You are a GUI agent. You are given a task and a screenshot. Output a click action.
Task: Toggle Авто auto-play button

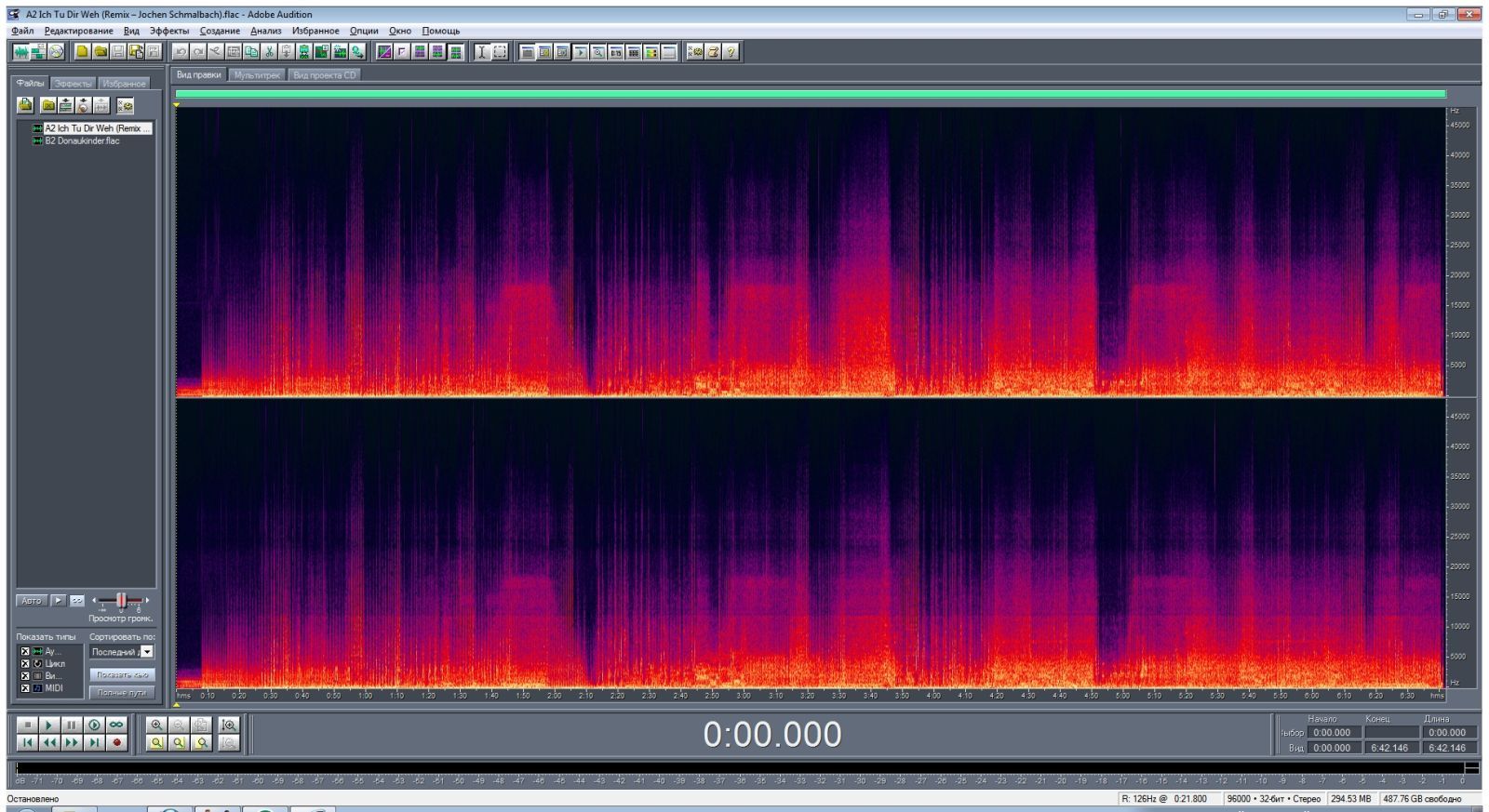point(32,600)
